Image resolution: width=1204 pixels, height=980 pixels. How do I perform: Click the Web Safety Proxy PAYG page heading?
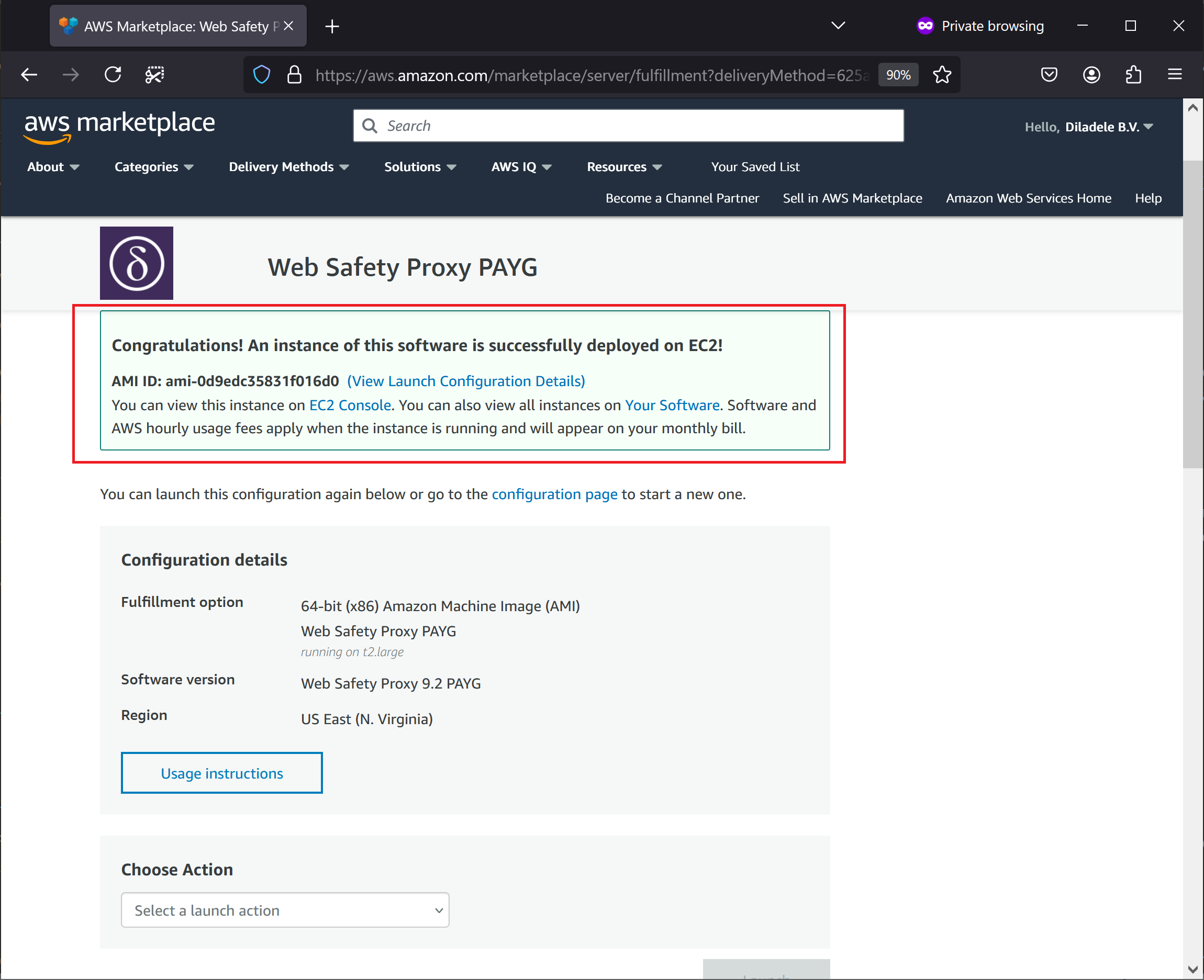[x=403, y=267]
